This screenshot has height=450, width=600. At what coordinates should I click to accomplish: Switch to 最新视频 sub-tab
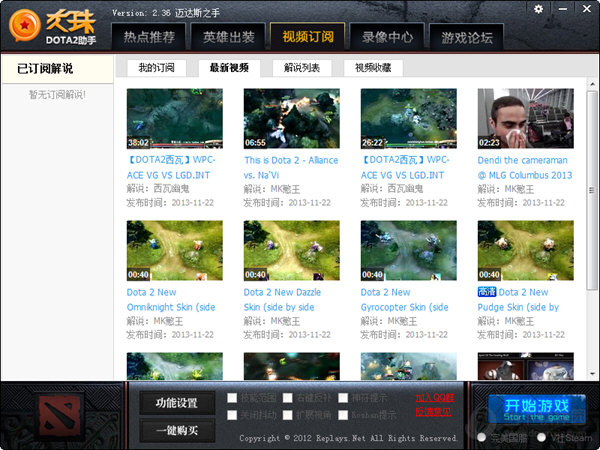229,68
